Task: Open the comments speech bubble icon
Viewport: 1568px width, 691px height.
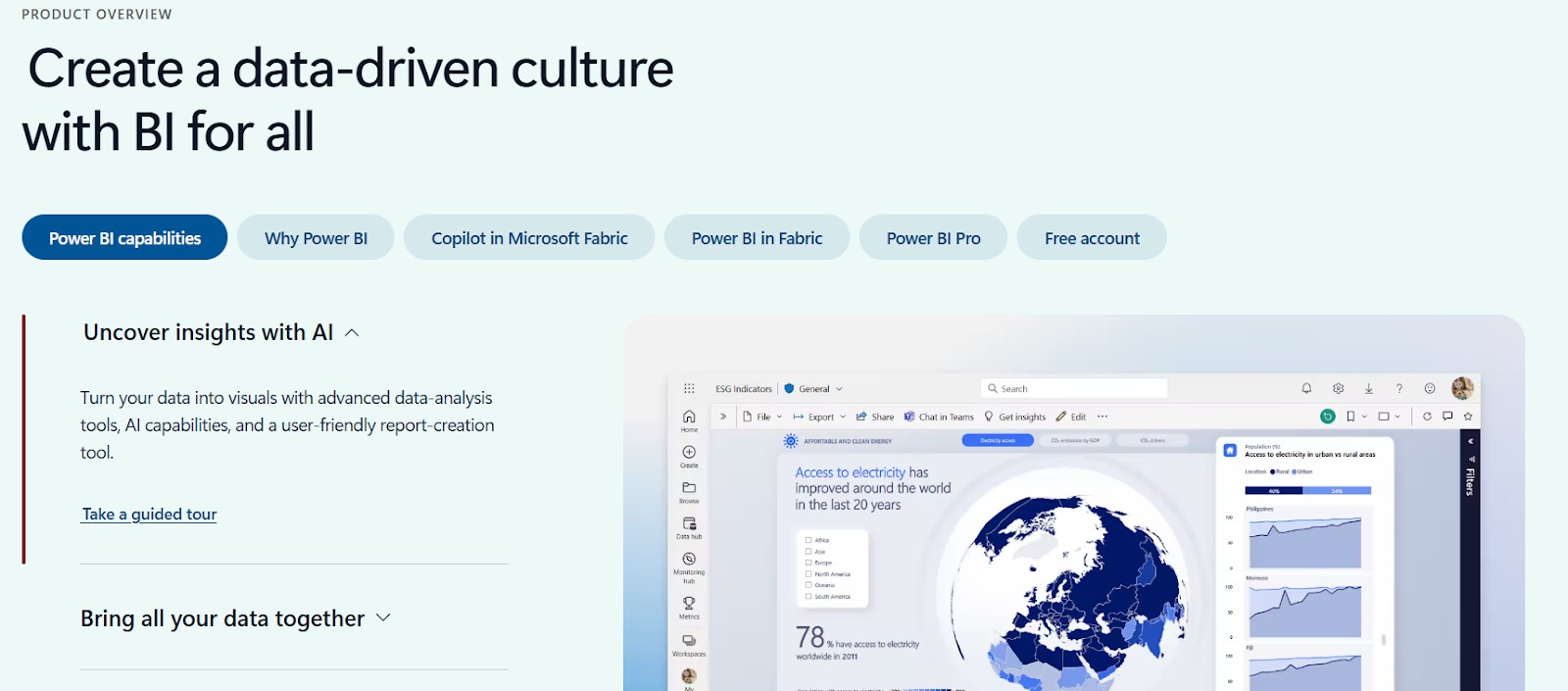Action: coord(1447,417)
